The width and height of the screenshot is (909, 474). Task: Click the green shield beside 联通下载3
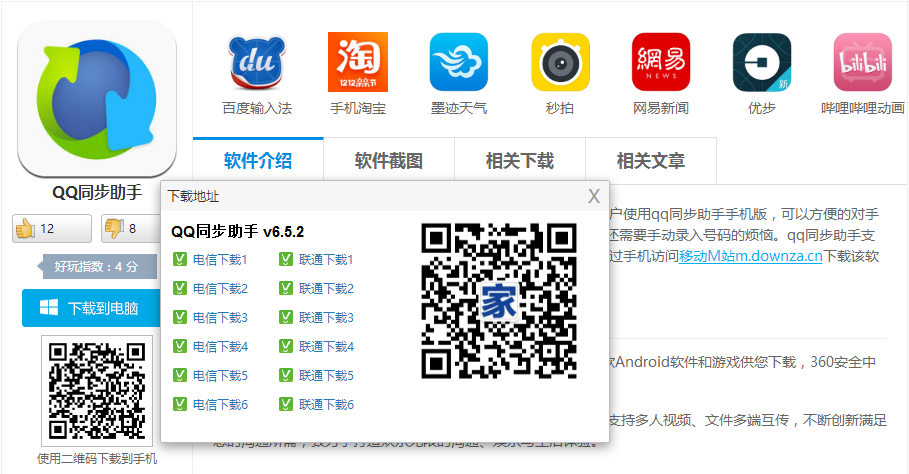[x=286, y=317]
